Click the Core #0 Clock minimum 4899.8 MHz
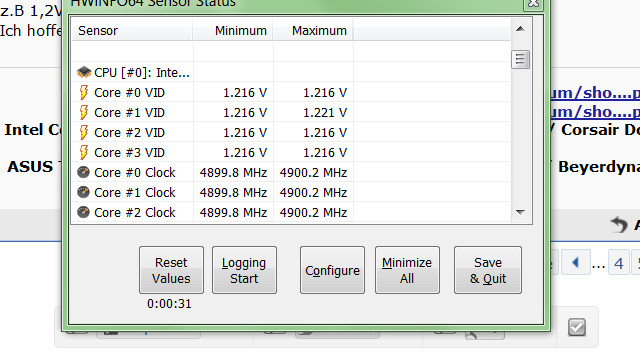Viewport: 640px width, 360px height. point(233,173)
